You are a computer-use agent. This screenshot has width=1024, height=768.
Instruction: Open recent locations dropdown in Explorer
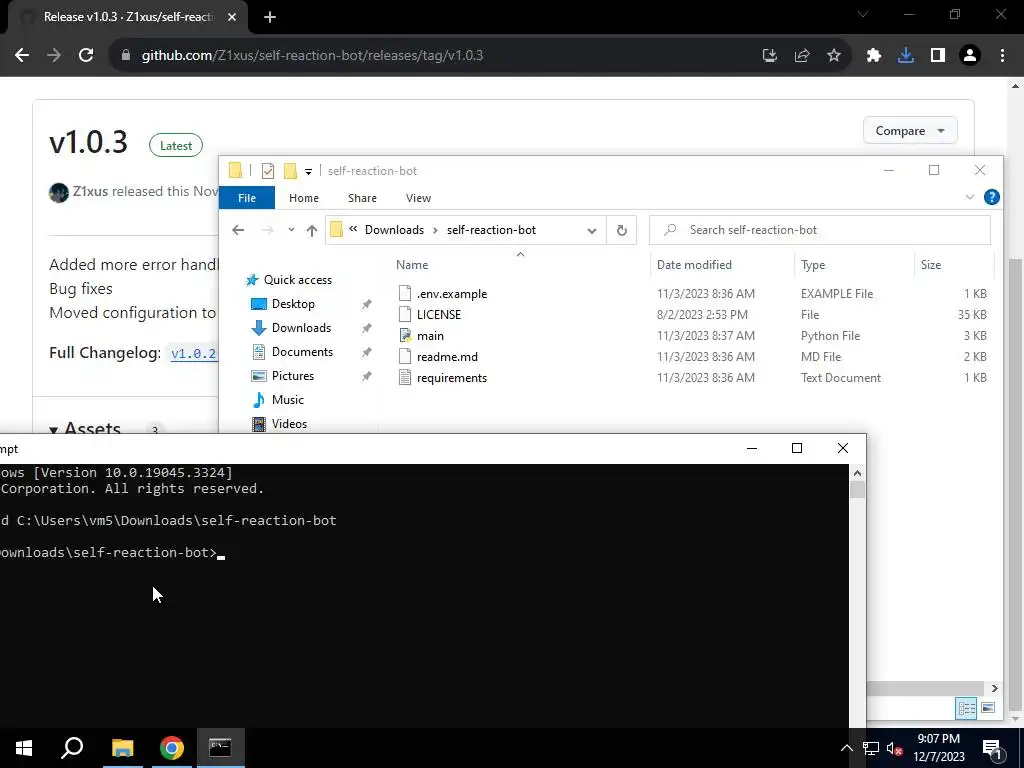(x=291, y=230)
